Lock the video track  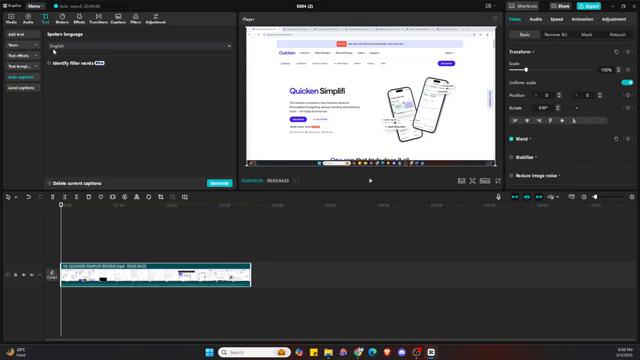(x=16, y=275)
